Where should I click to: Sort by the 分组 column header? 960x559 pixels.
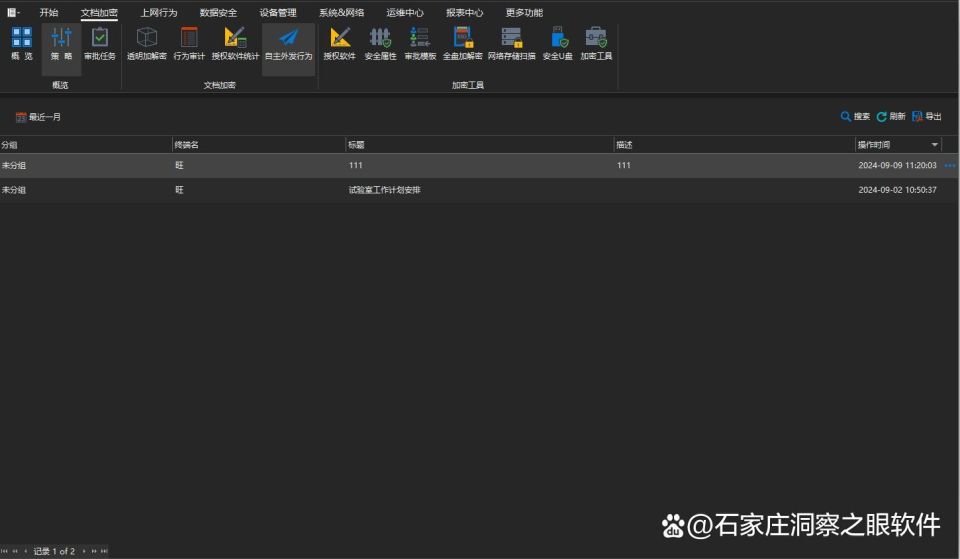pos(86,144)
